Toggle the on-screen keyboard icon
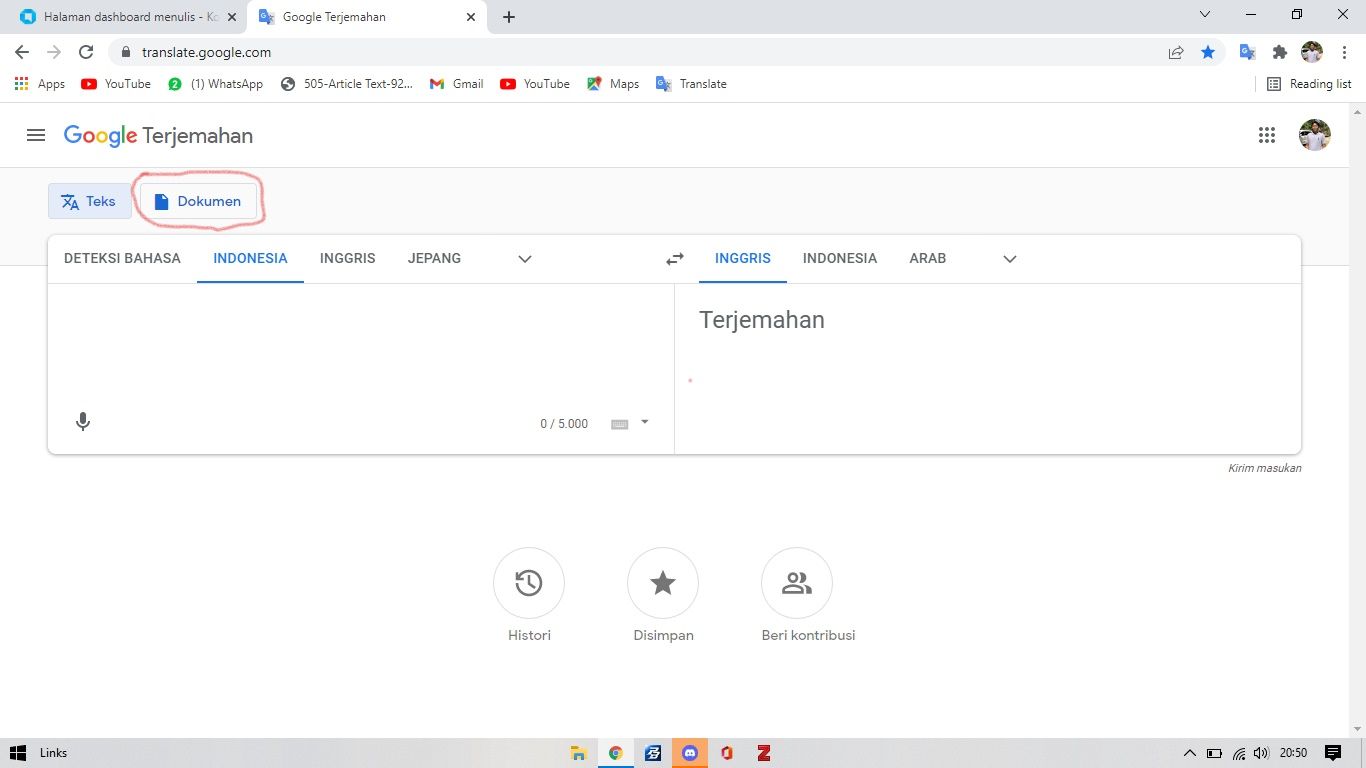 tap(619, 424)
